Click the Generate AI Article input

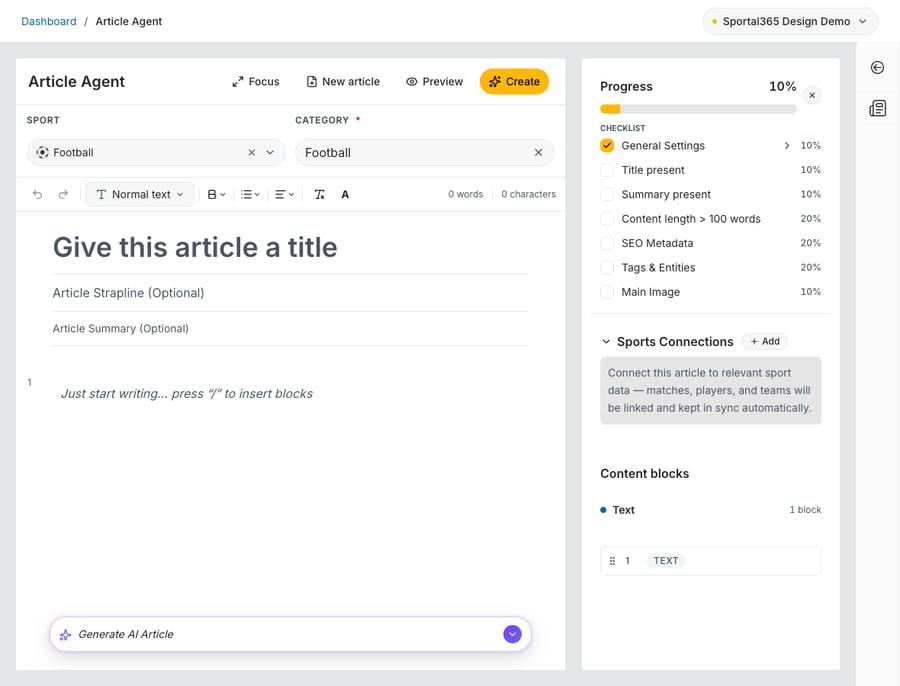point(290,634)
